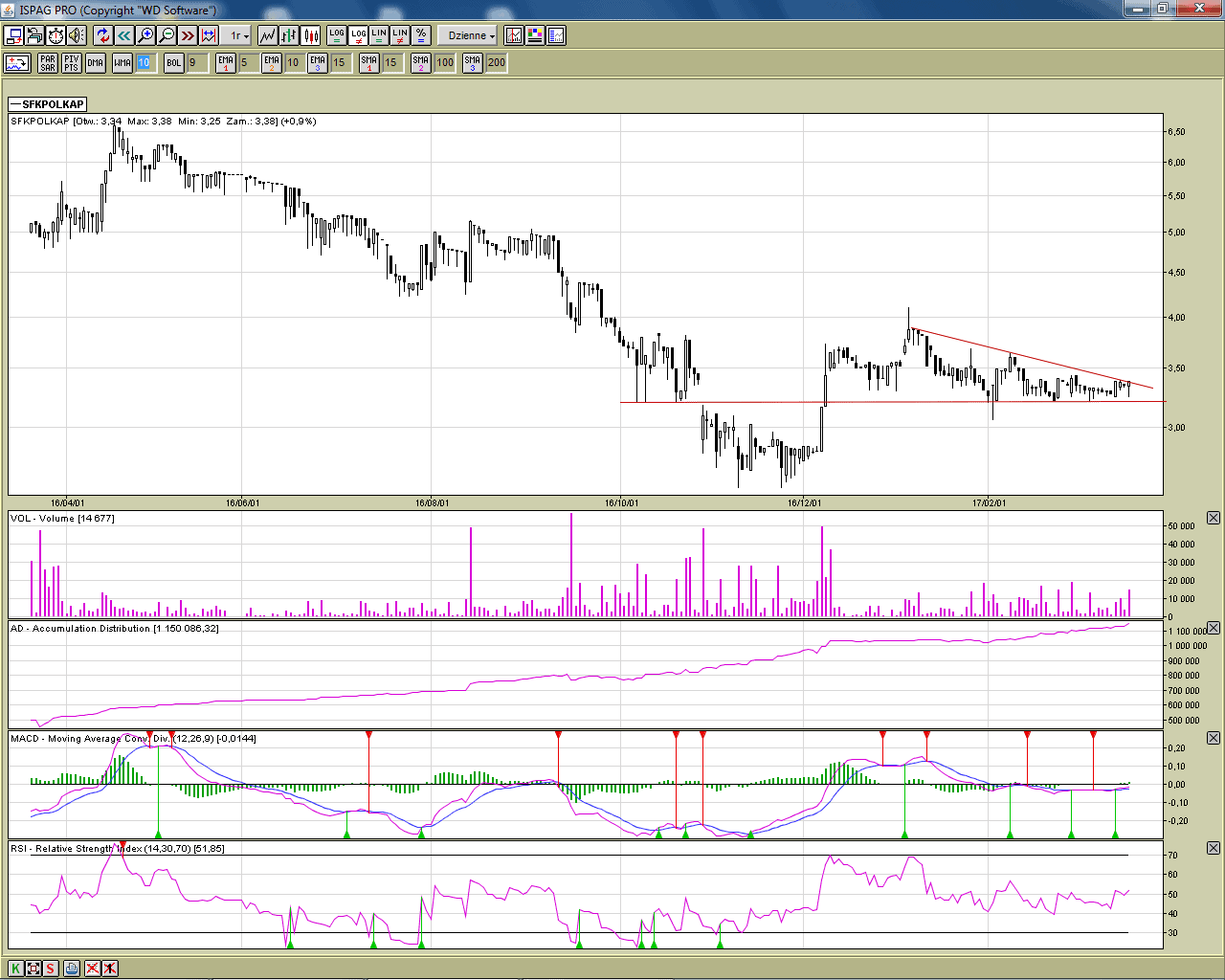Click the refresh chart arrows icon

103,35
